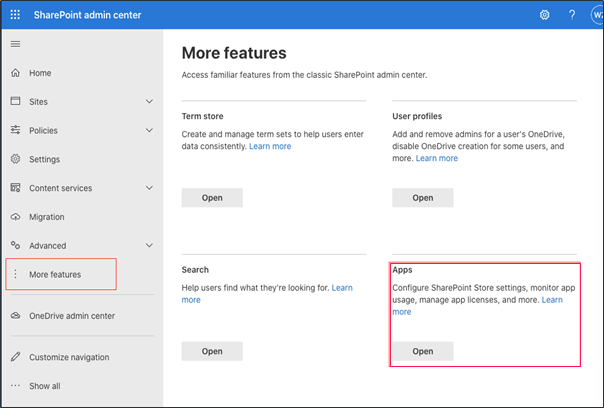Expand the Content services chevron
Screen dimensions: 604x408
[x=149, y=188]
